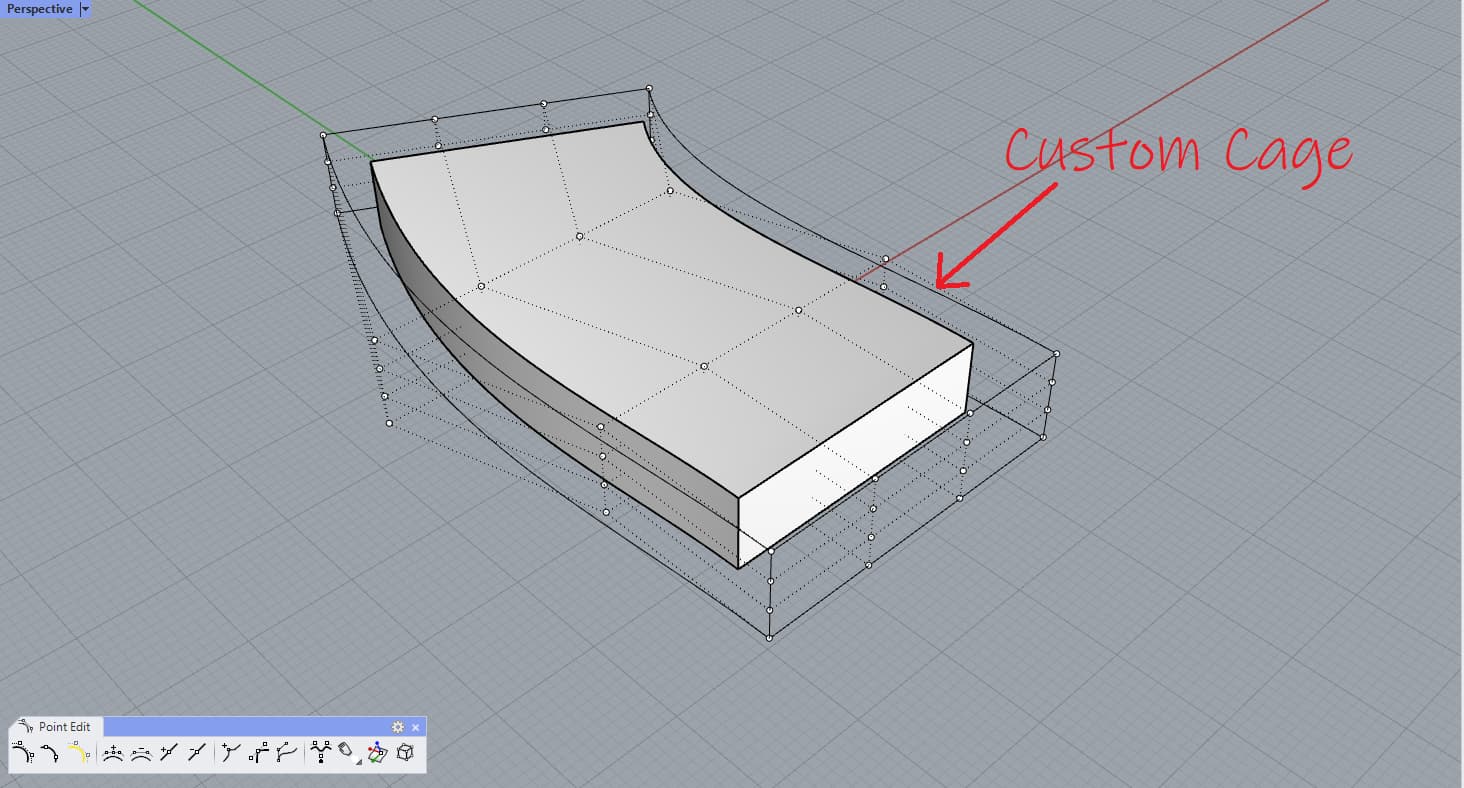This screenshot has width=1464, height=788.
Task: Close the Point Edit toolbar
Action: coord(415,727)
